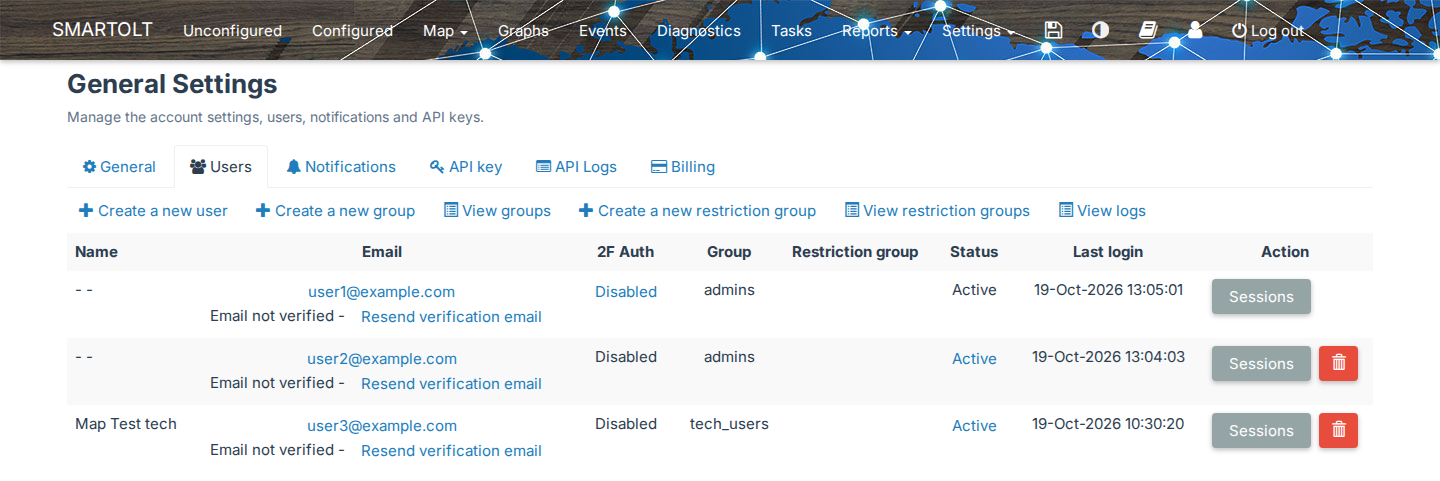Click Create a new restriction group
Viewport: 1440px width, 481px height.
click(x=697, y=211)
